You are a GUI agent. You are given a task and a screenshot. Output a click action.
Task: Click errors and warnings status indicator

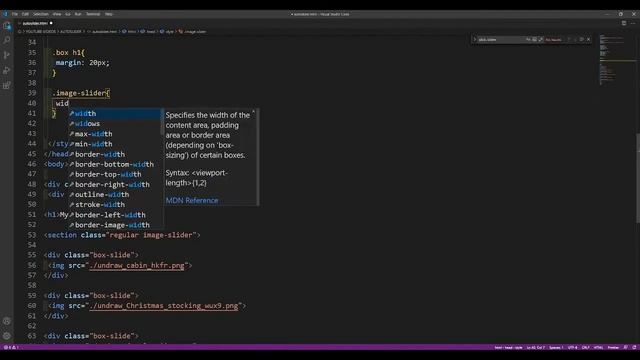tap(11, 347)
